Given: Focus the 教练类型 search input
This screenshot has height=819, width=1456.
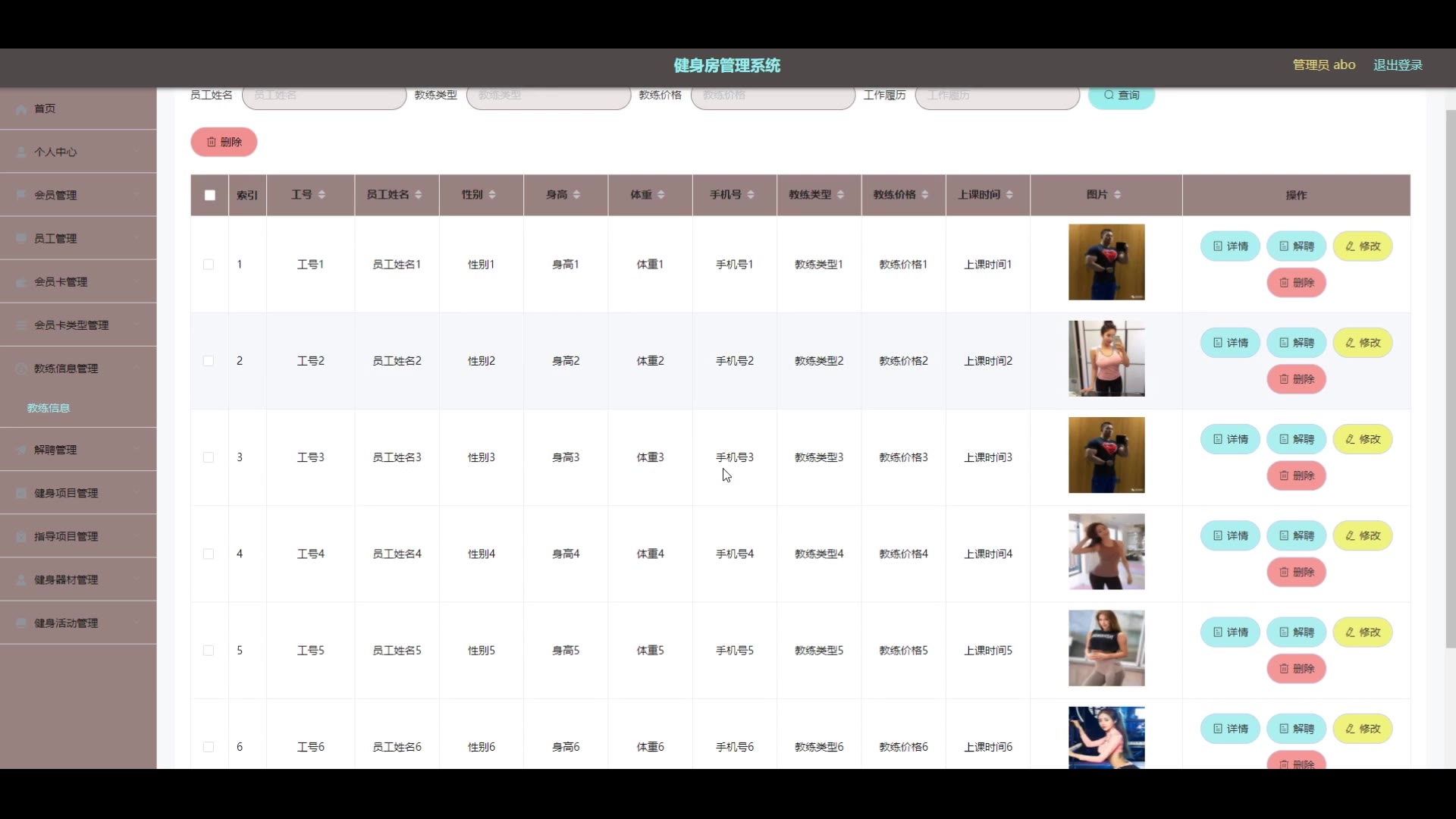Looking at the screenshot, I should (x=549, y=96).
